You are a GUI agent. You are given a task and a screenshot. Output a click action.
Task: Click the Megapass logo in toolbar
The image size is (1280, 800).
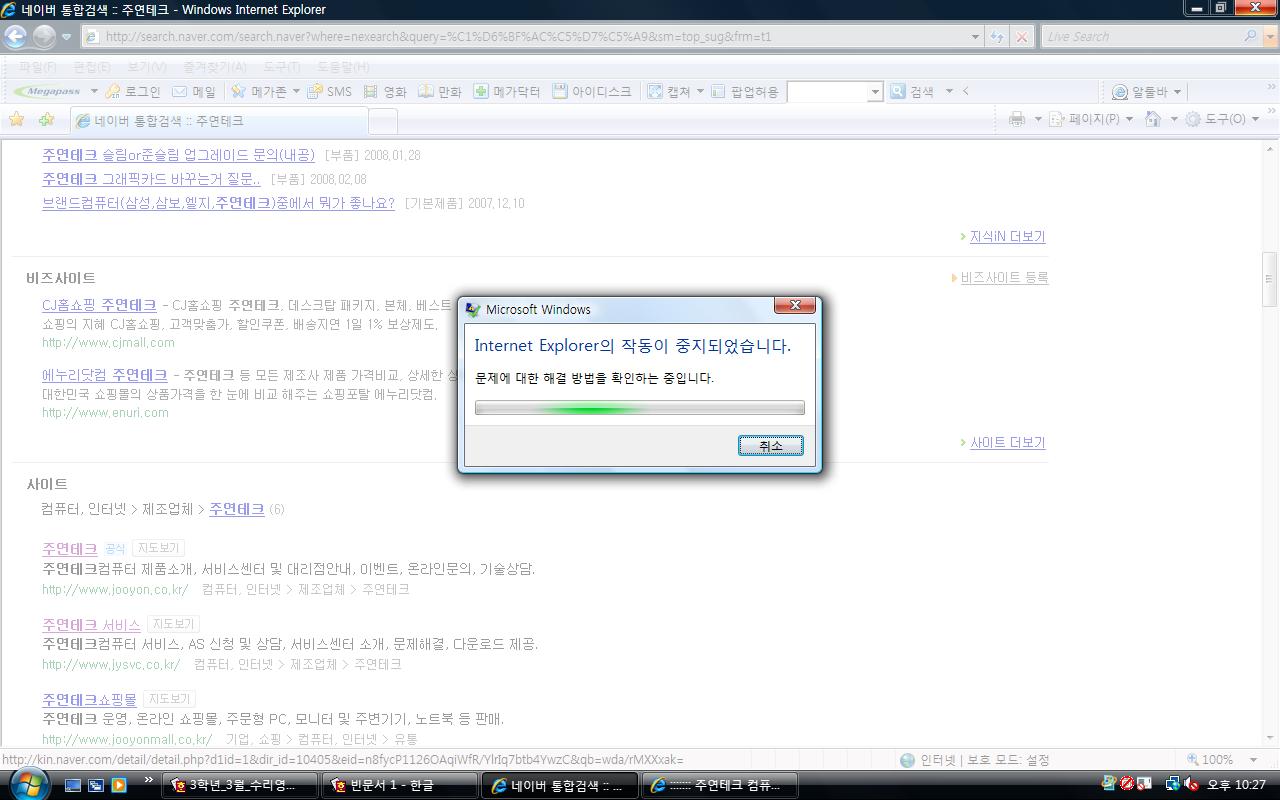[47, 91]
